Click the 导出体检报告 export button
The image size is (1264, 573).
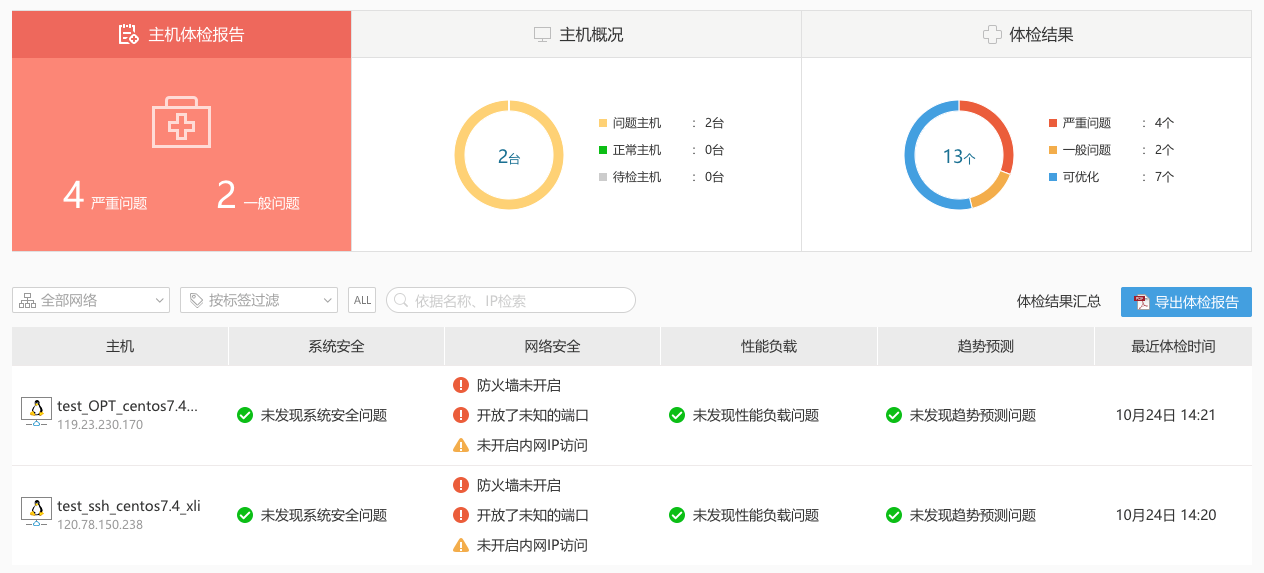pos(1186,302)
